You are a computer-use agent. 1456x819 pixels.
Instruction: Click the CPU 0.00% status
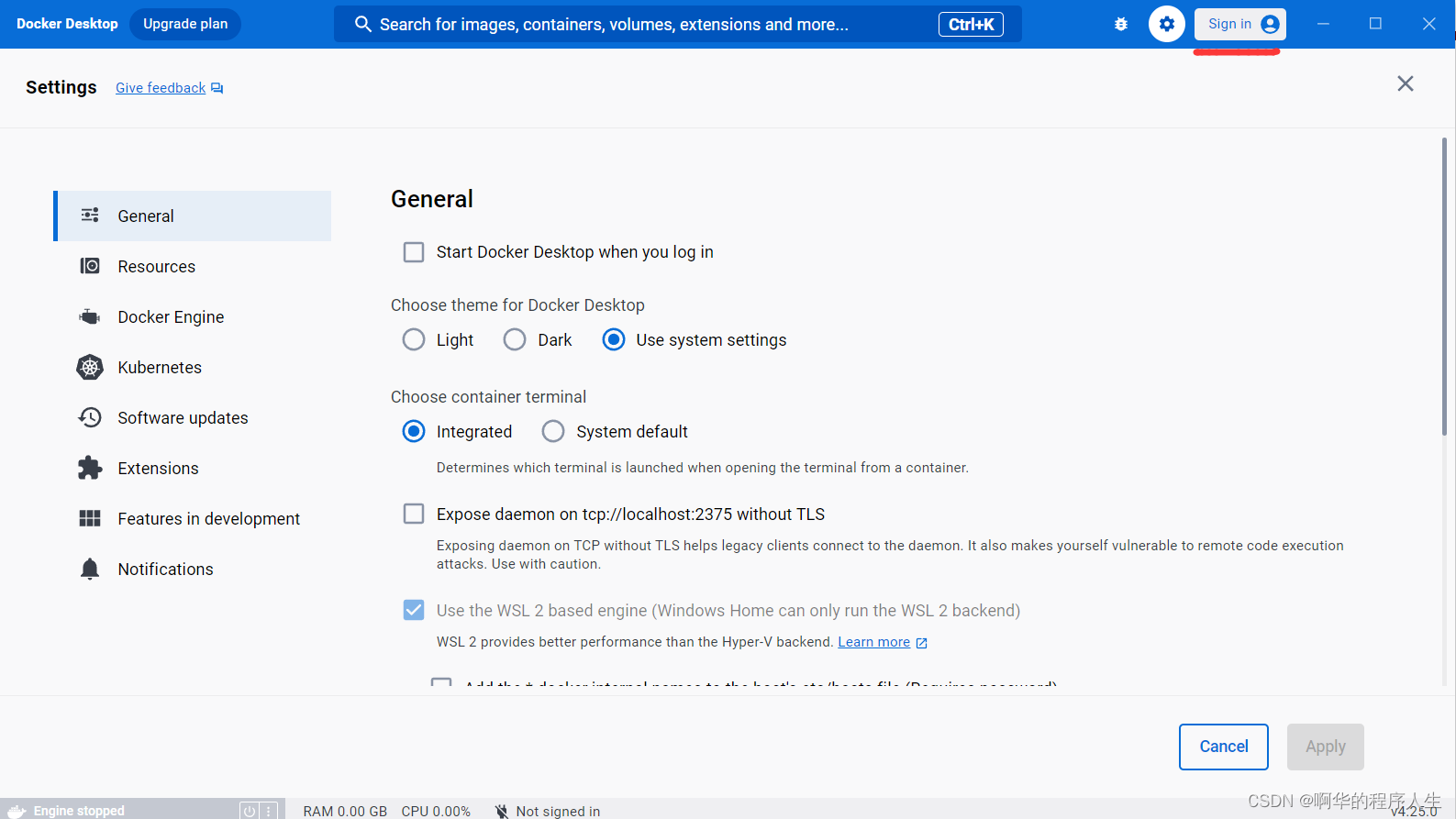[x=436, y=811]
